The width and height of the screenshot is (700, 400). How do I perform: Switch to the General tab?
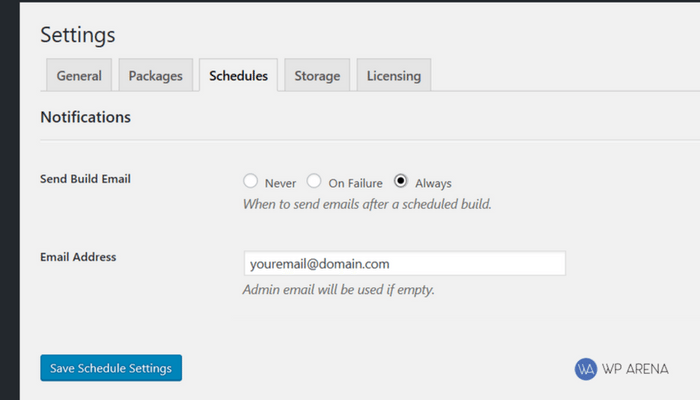point(79,75)
